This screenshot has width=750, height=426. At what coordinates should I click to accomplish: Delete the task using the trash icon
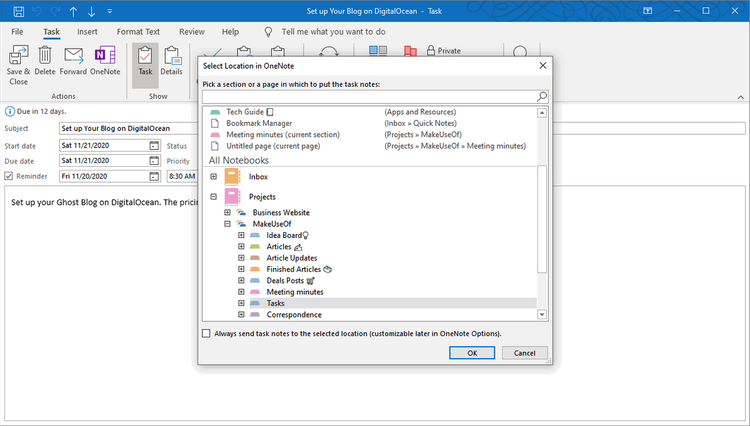point(45,61)
